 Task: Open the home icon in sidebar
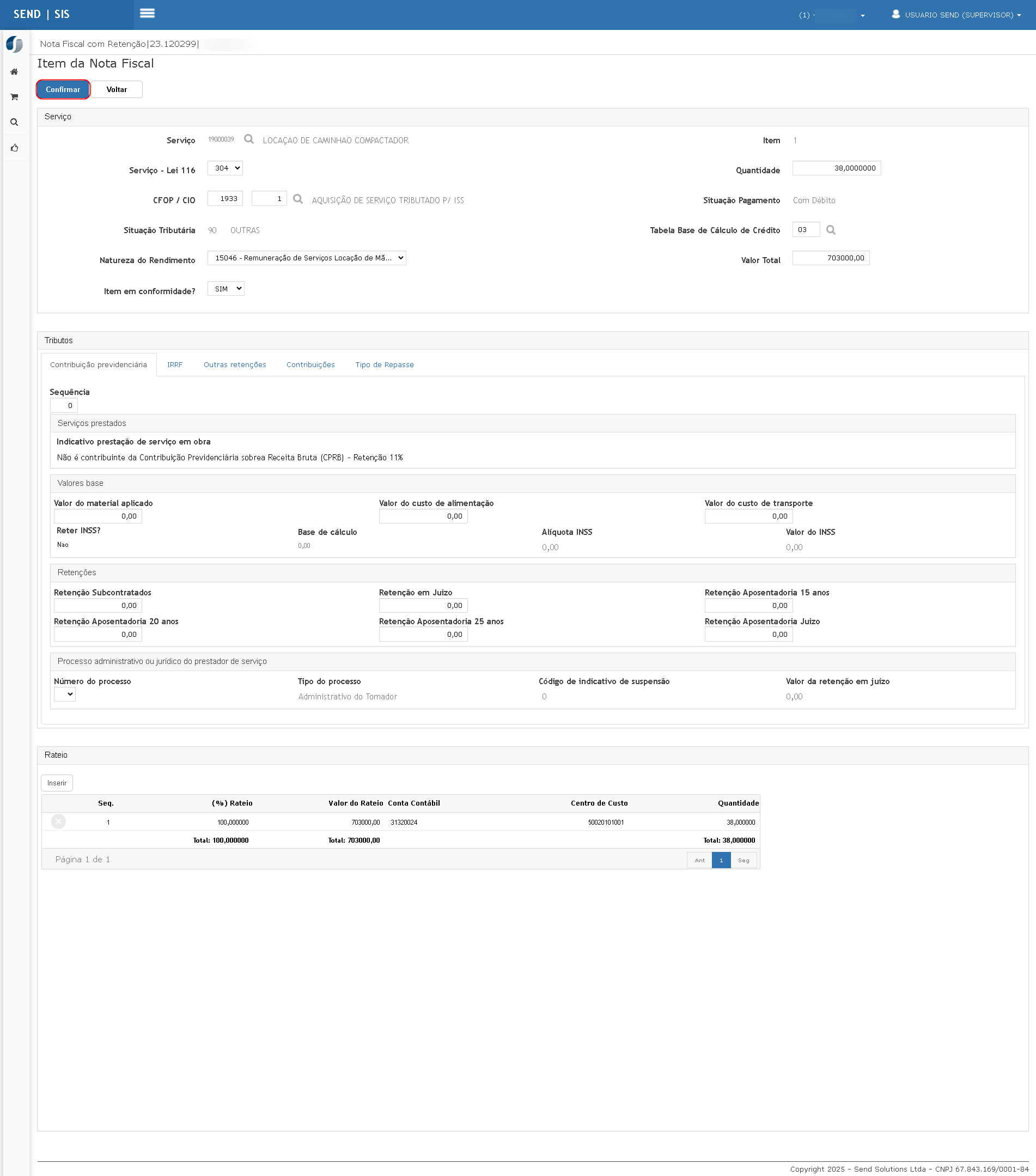point(14,72)
